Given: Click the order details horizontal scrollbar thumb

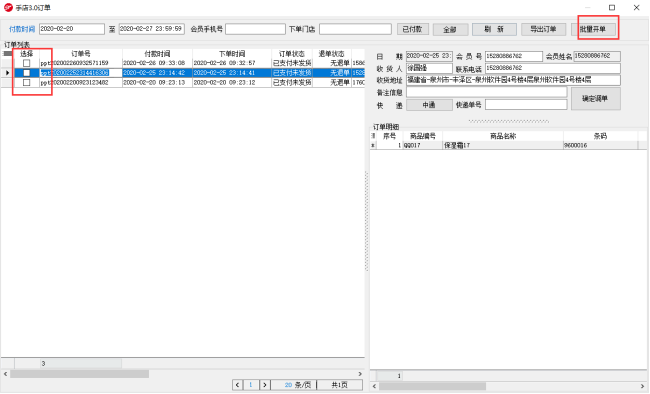Looking at the screenshot, I should click(x=432, y=386).
